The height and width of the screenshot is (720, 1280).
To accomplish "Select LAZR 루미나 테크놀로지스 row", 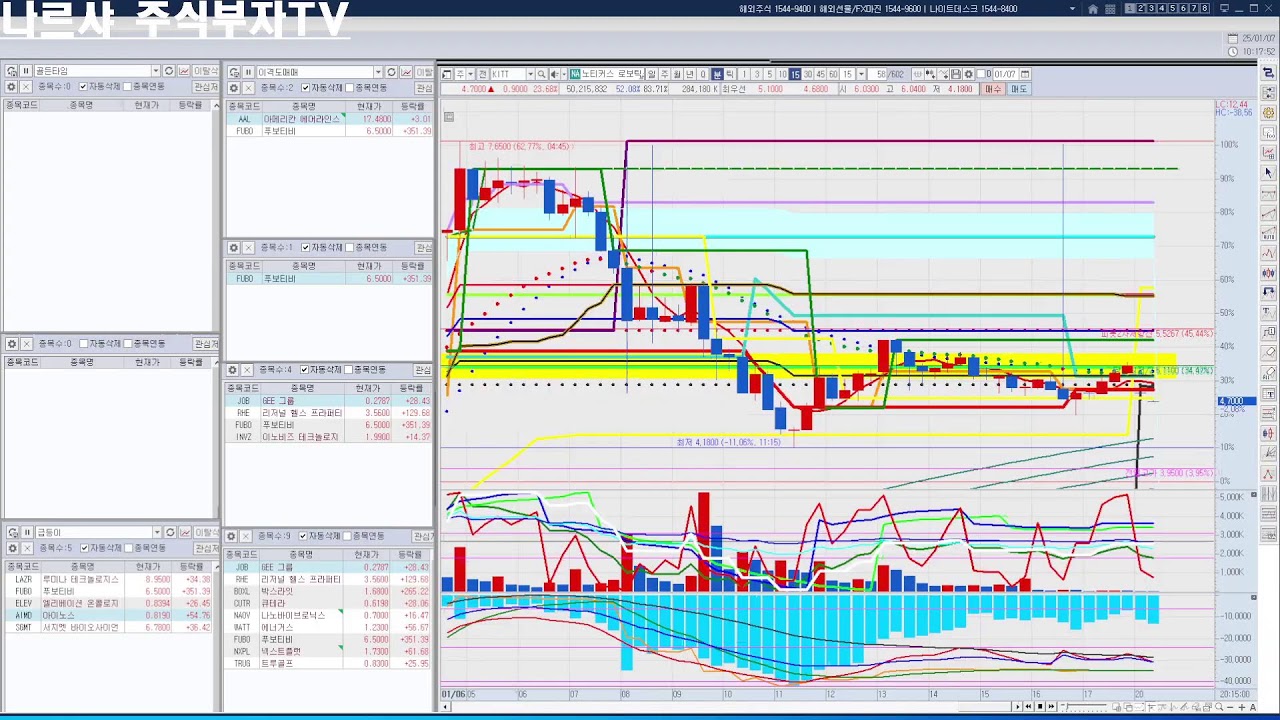I will 108,579.
